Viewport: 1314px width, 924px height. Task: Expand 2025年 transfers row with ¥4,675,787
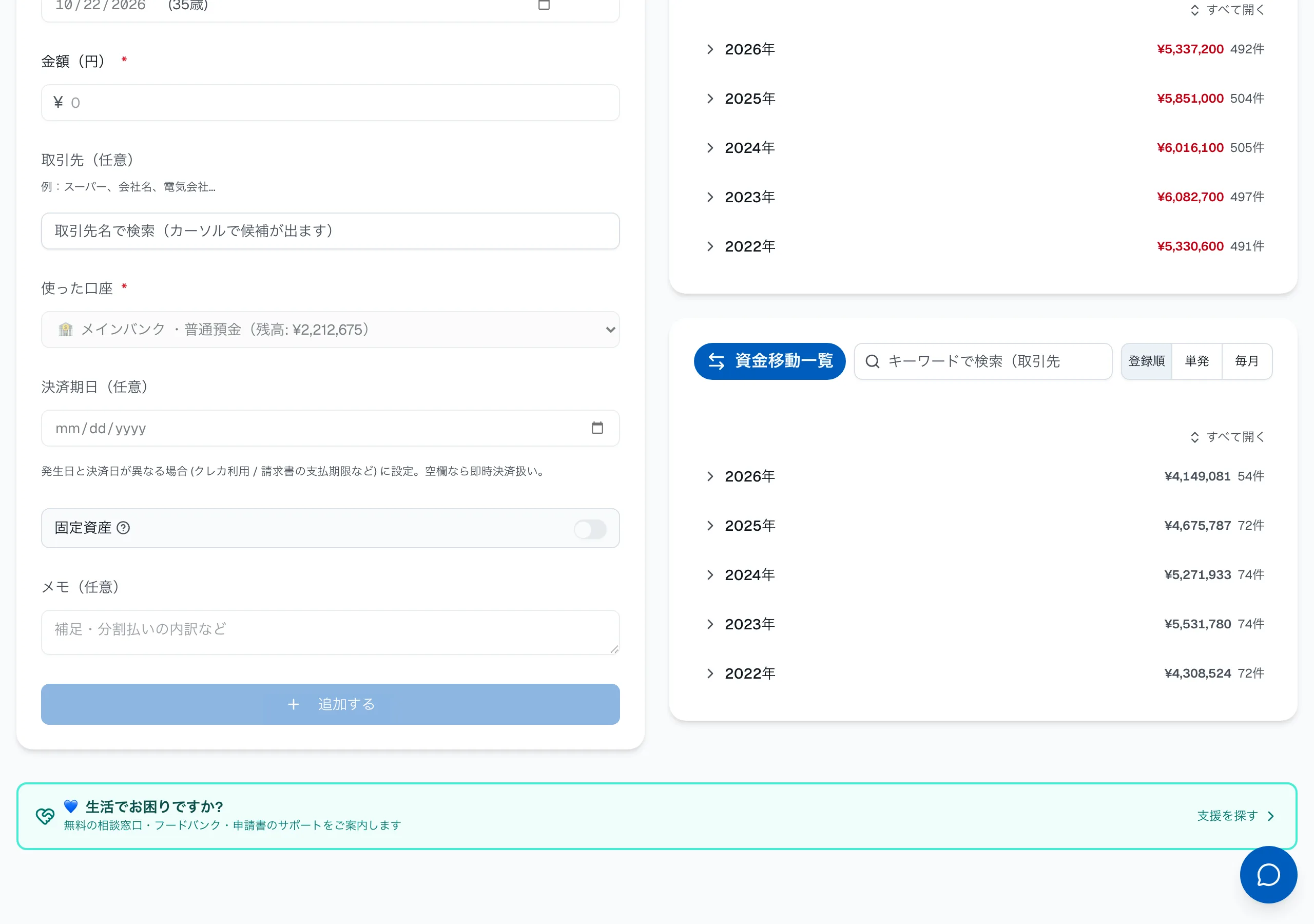[x=983, y=526]
